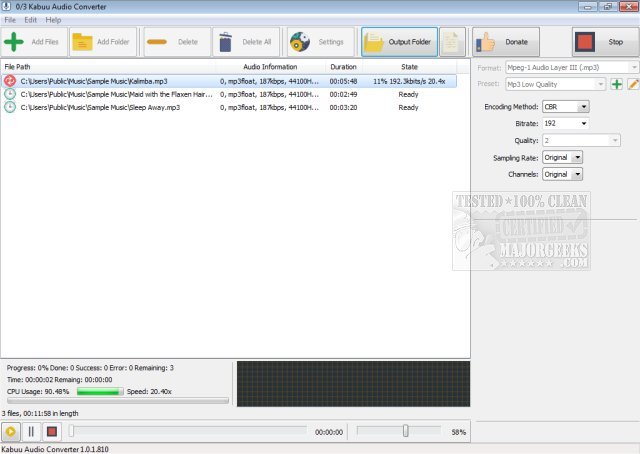The image size is (640, 454).
Task: Sort by the File Path column header
Action: 108,67
